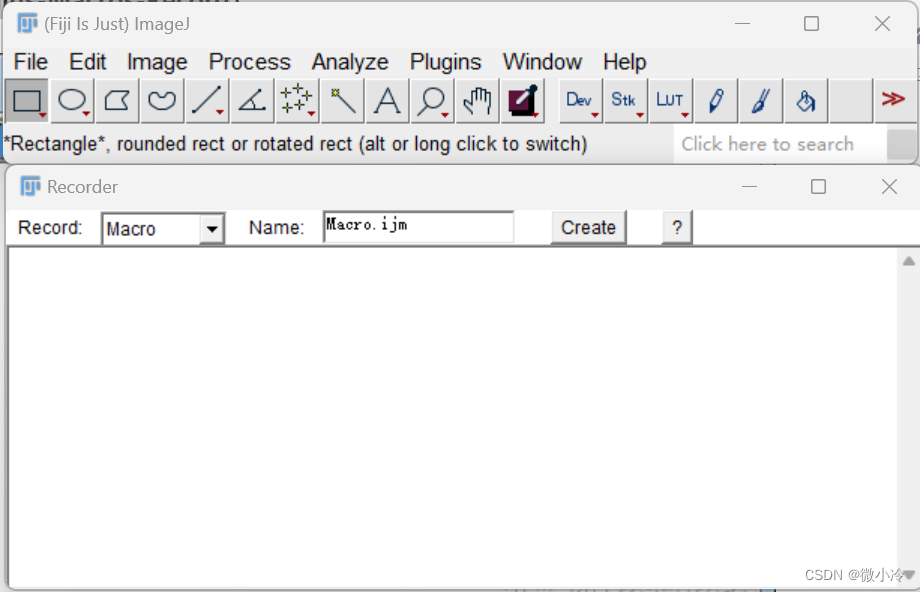Open the More Tools red arrows menu

[x=894, y=100]
